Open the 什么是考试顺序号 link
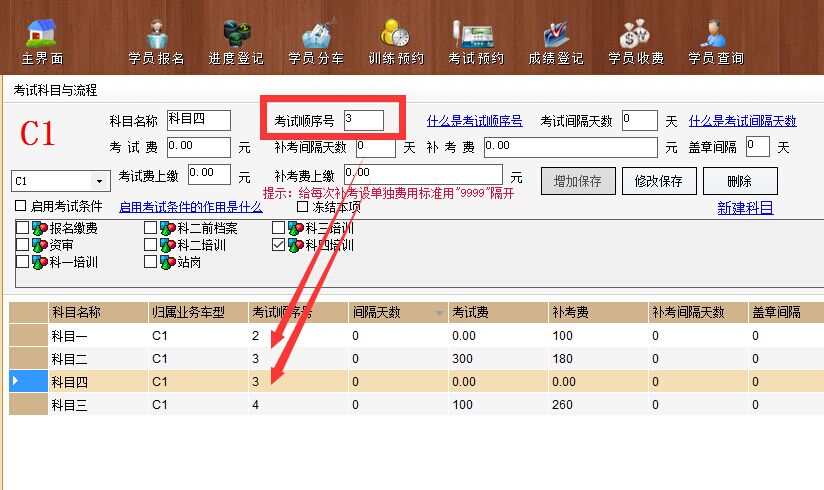 475,121
